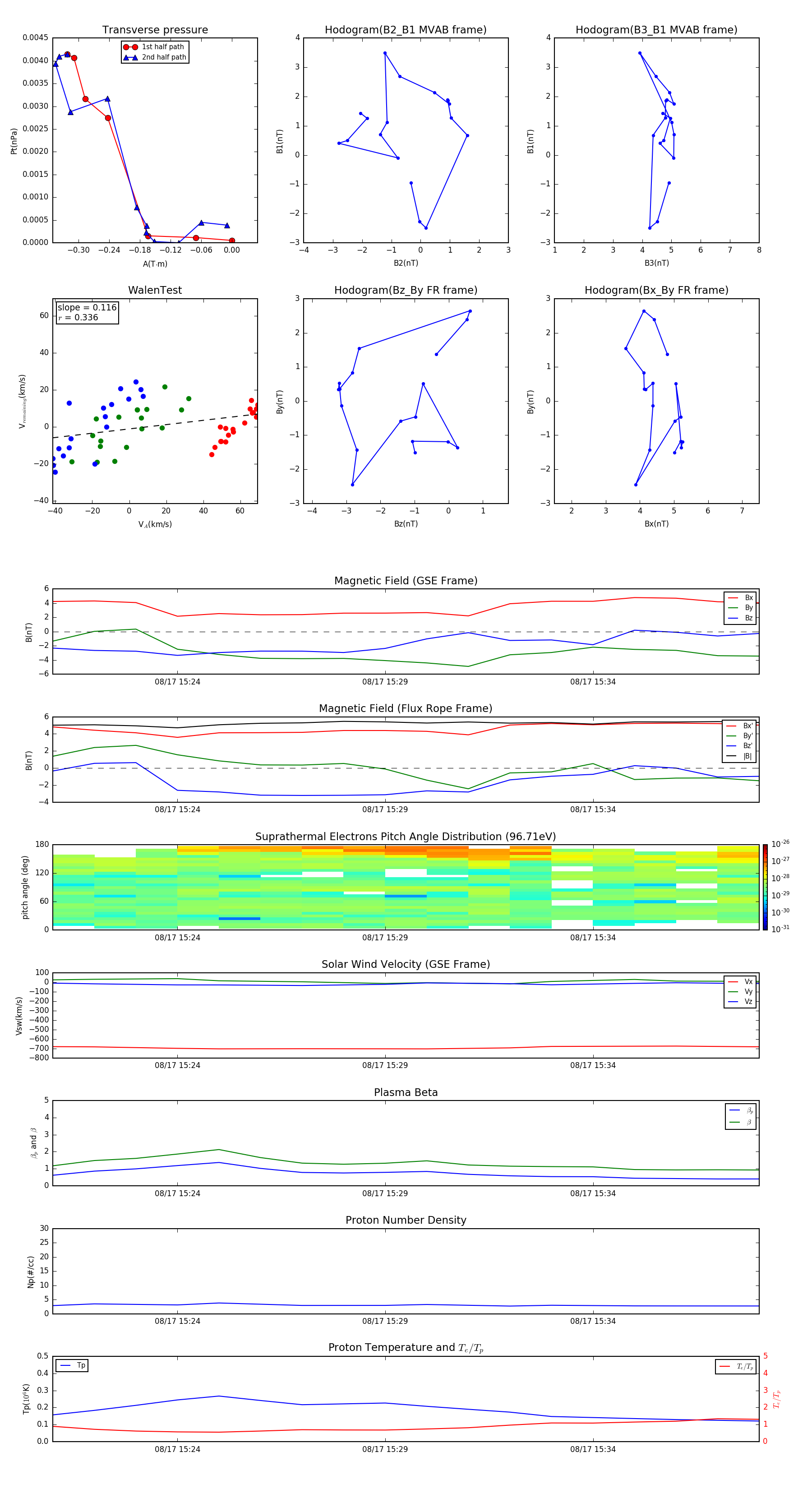Select 'By' in GSE Frame legend
The height and width of the screenshot is (1489, 812).
(740, 607)
